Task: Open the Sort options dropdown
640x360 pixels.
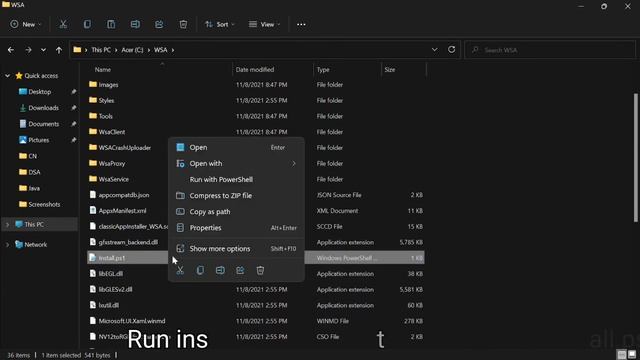Action: [x=220, y=24]
